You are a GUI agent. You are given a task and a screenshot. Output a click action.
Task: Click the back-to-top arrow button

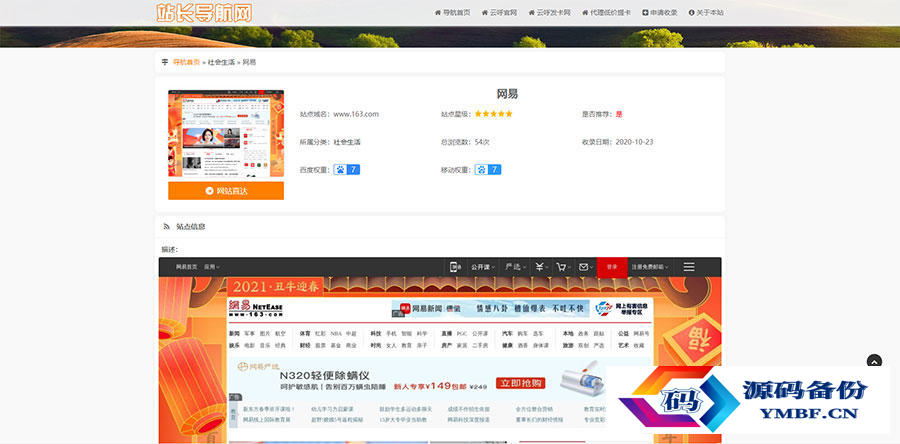pyautogui.click(x=874, y=361)
